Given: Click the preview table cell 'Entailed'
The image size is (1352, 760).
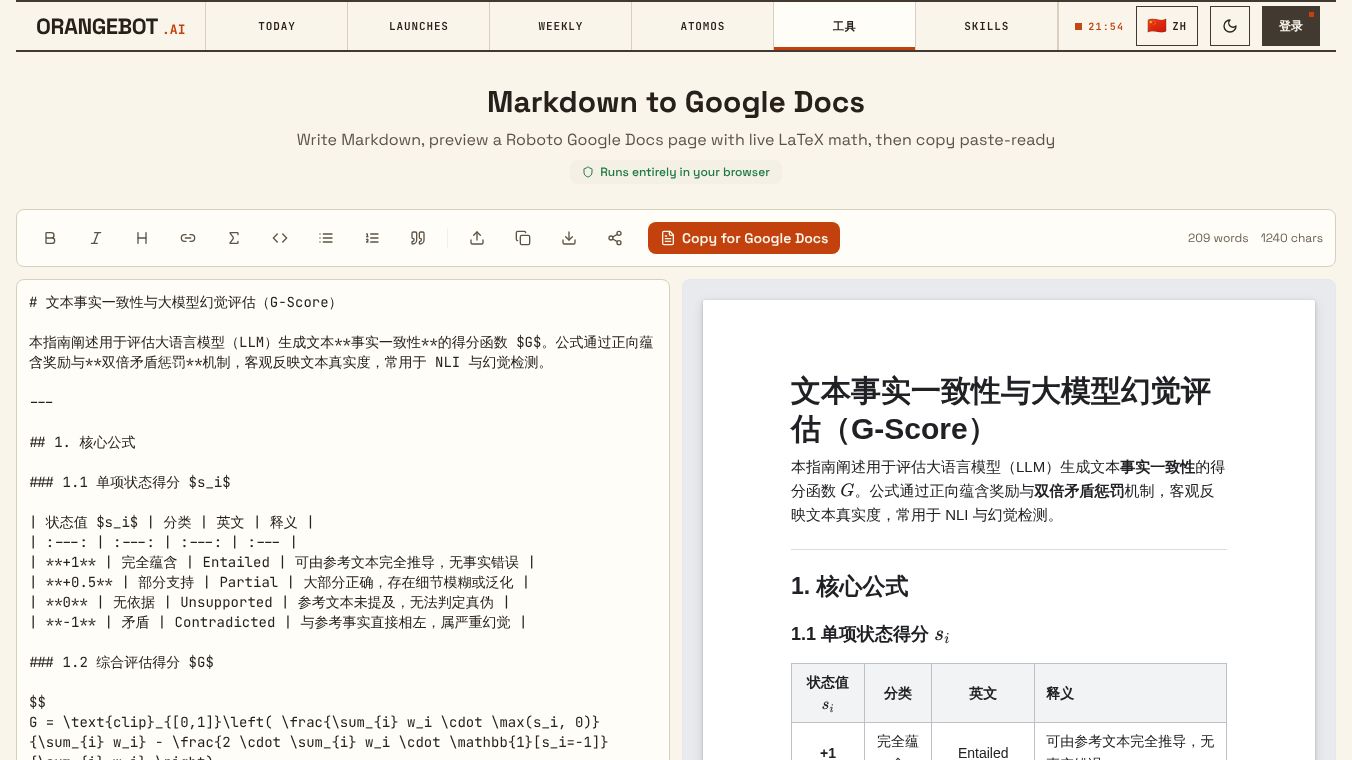Looking at the screenshot, I should pyautogui.click(x=983, y=753).
